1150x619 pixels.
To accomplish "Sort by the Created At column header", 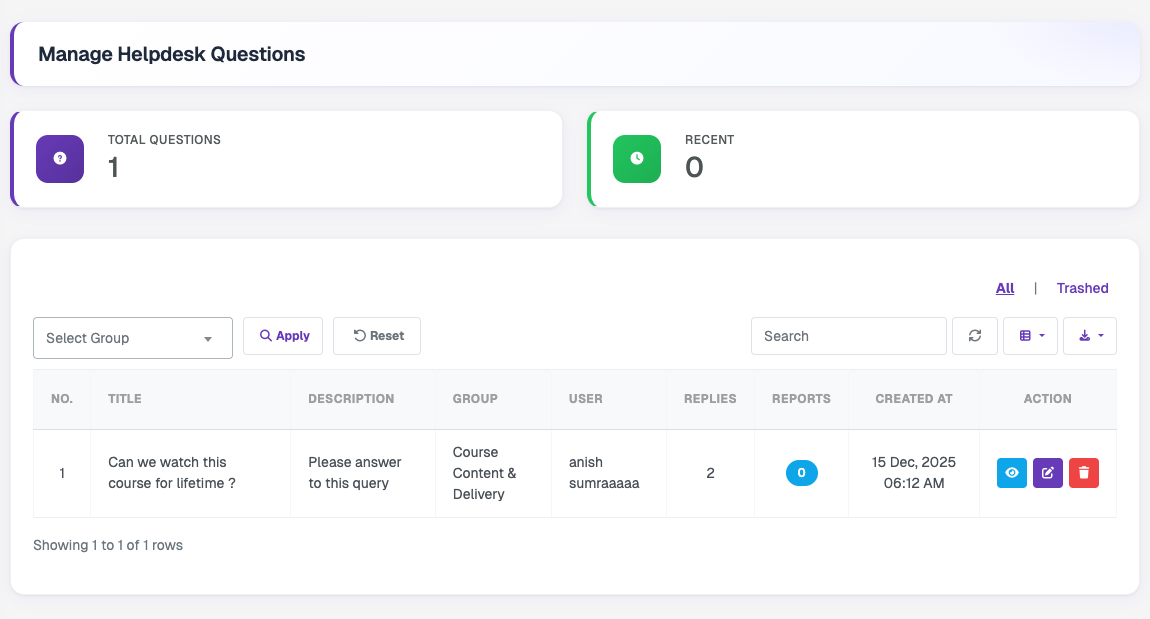I will [x=913, y=399].
